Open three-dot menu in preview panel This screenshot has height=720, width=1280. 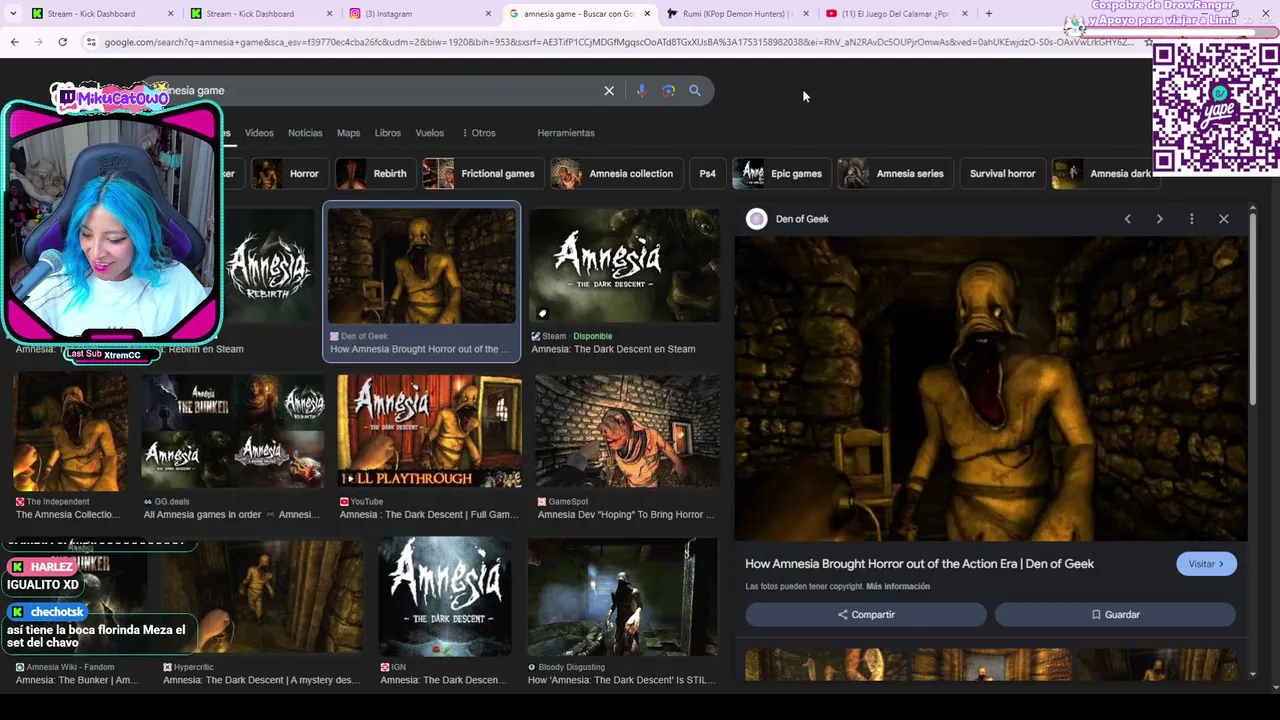(x=1191, y=219)
